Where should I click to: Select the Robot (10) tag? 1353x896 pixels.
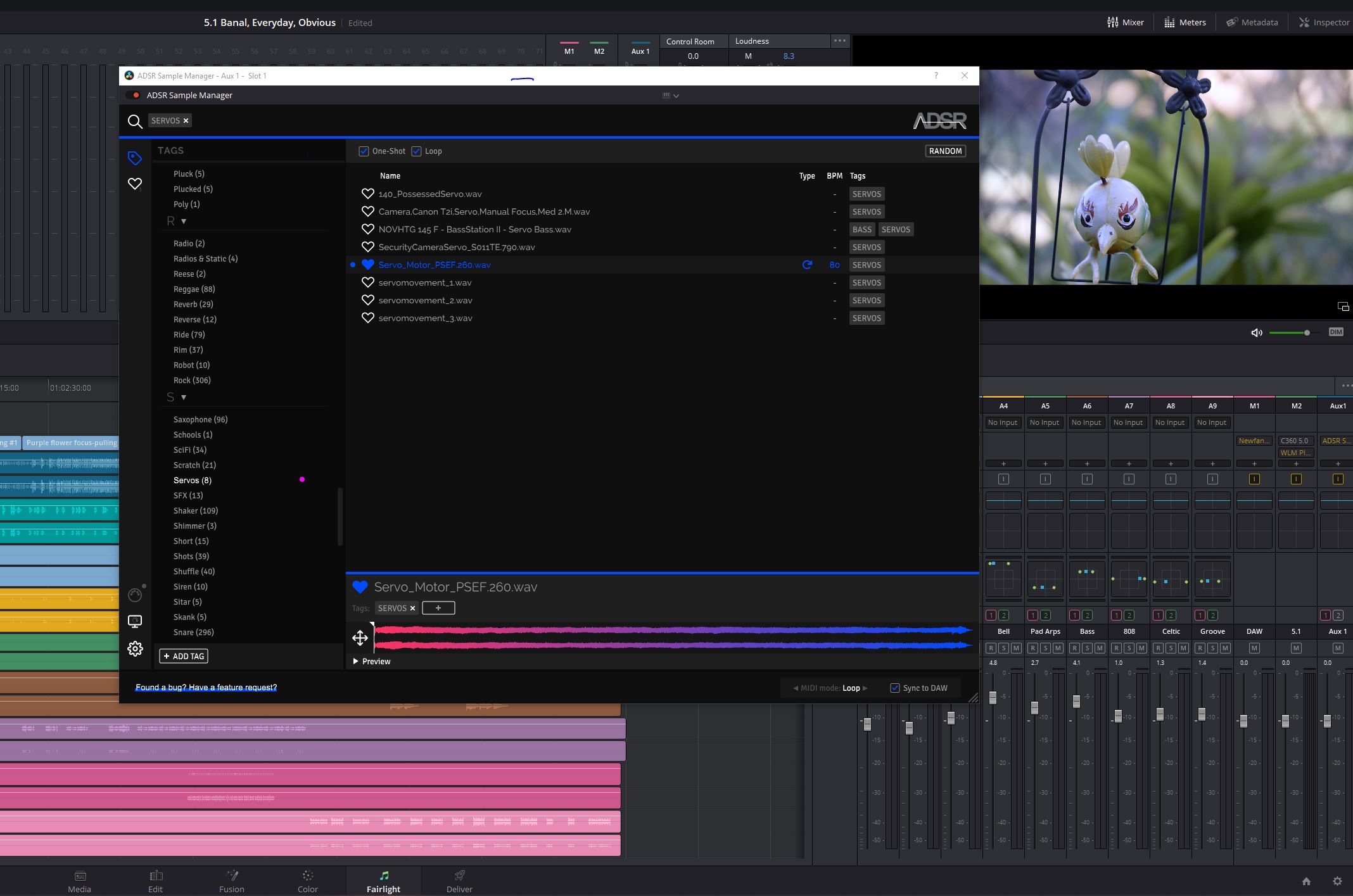point(191,365)
